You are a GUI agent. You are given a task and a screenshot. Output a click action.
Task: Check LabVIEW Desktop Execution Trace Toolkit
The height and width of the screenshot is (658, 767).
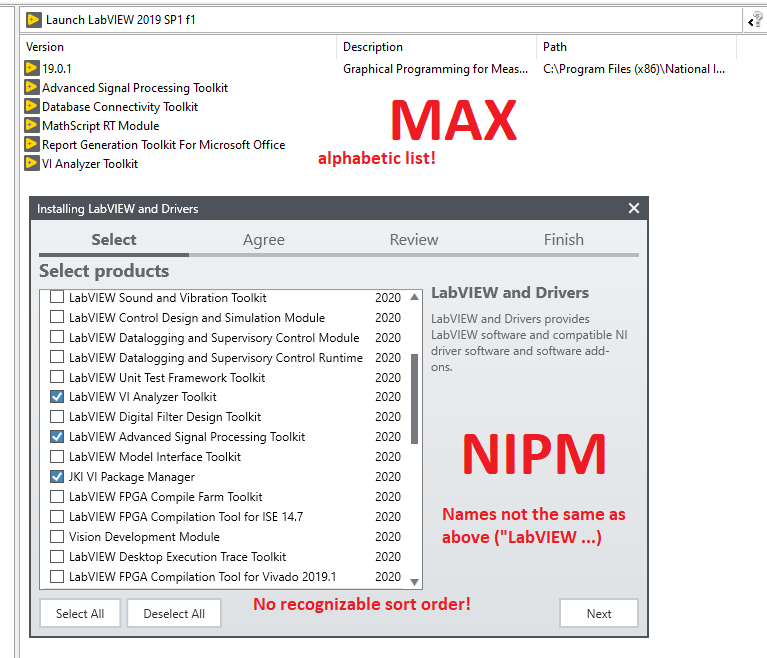pyautogui.click(x=57, y=557)
